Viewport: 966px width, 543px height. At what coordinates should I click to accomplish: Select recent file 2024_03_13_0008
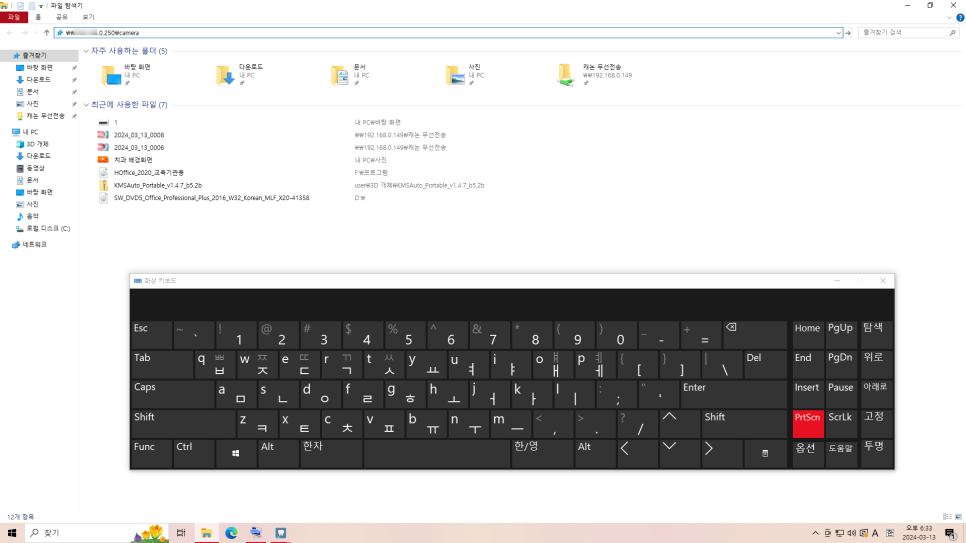[x=139, y=135]
